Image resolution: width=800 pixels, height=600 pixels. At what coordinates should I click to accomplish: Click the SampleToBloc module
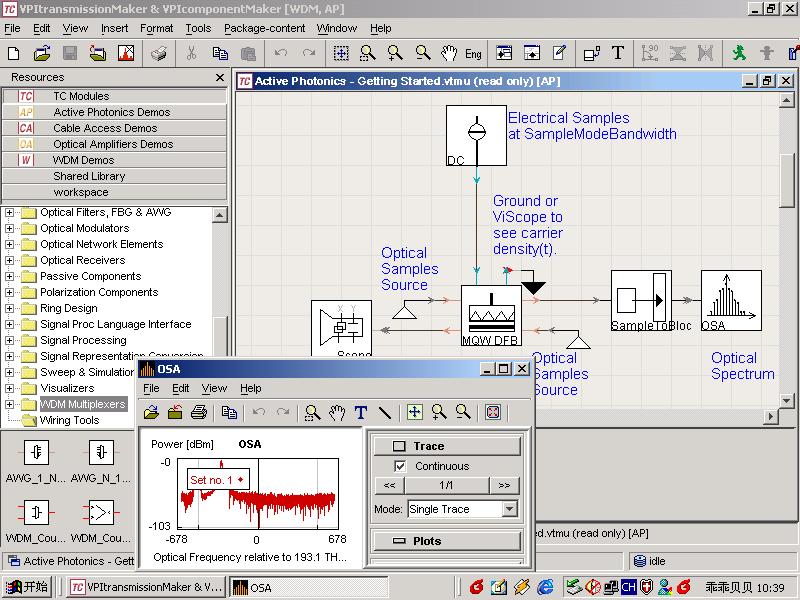tap(641, 301)
